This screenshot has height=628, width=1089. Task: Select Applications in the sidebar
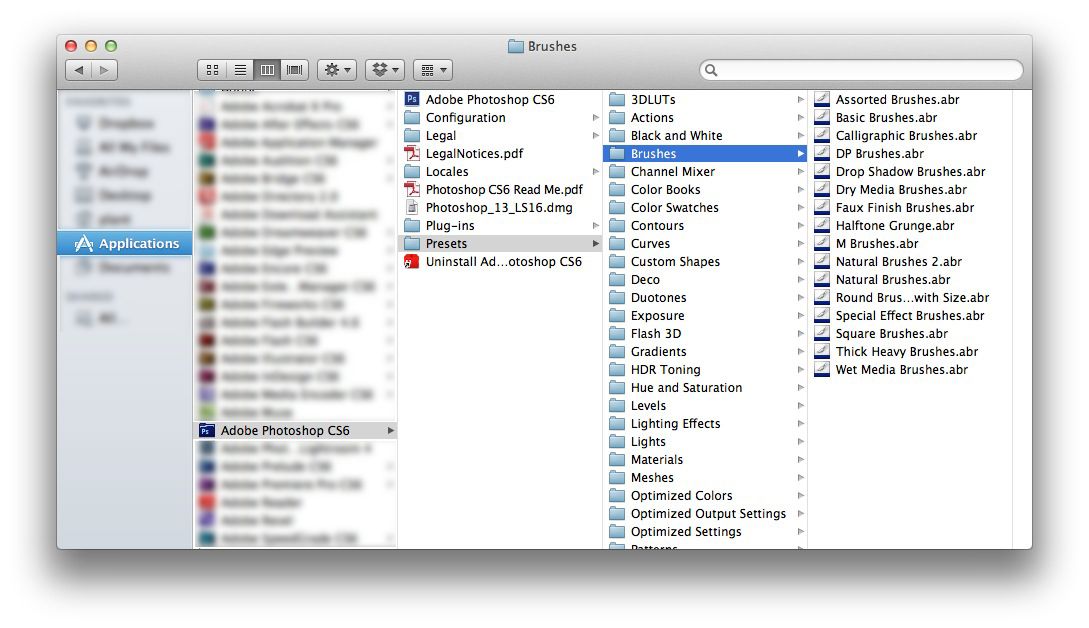pyautogui.click(x=124, y=243)
